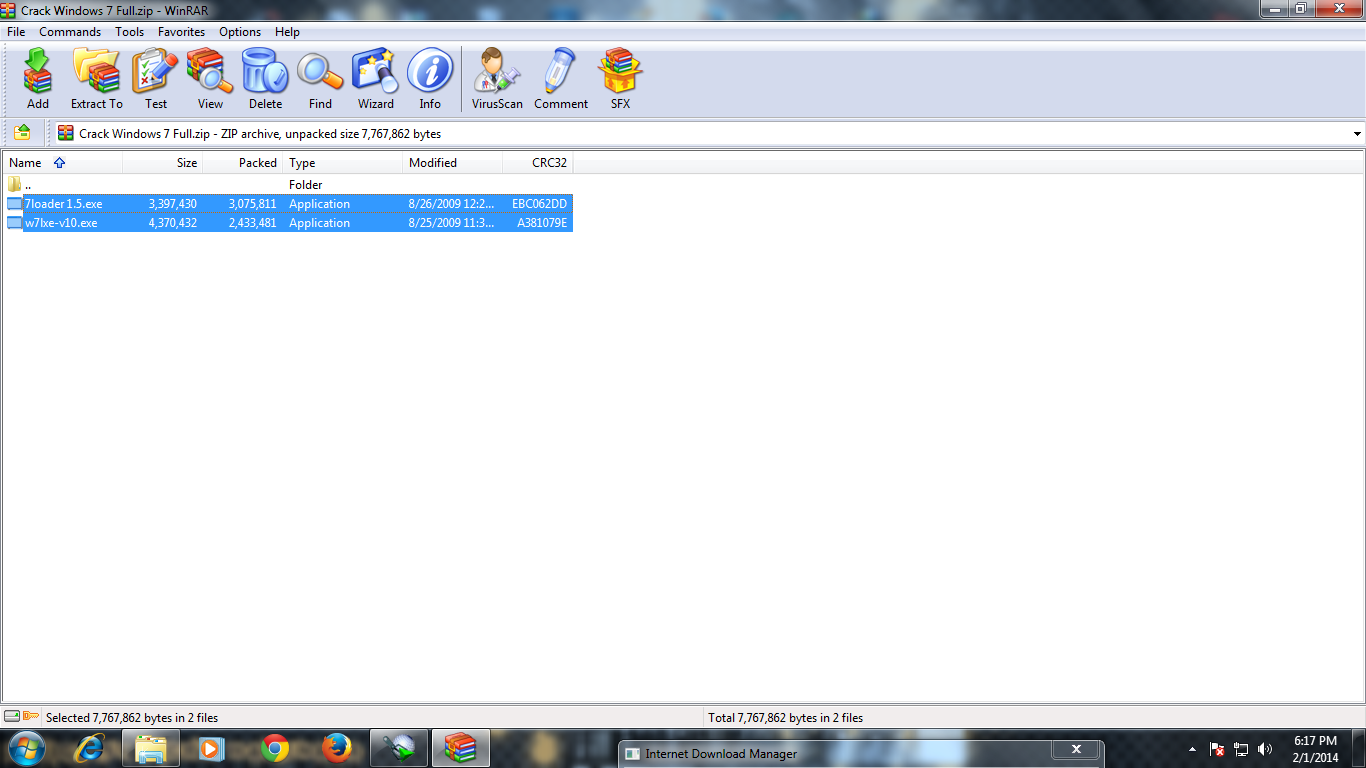Select the 7loader 1.5.exe file icon
The image size is (1366, 768).
pos(14,204)
